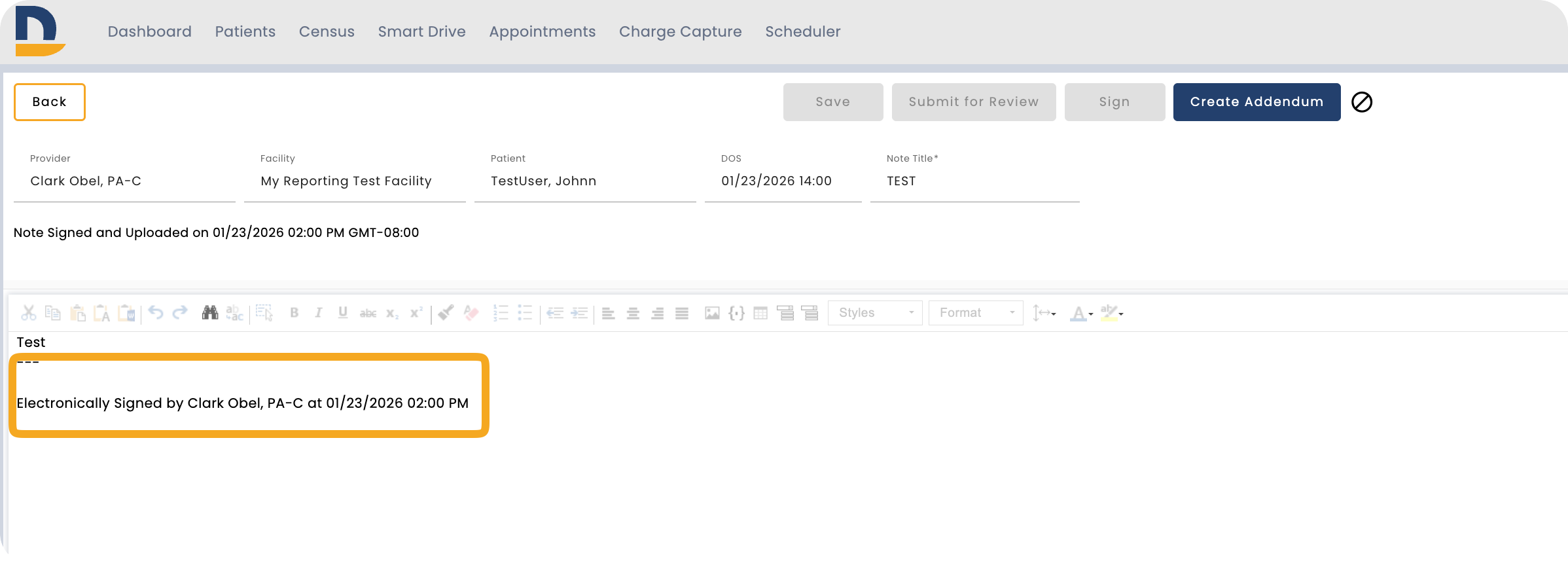Toggle bold formatting
Screen dimensions: 1568x563
pos(294,313)
